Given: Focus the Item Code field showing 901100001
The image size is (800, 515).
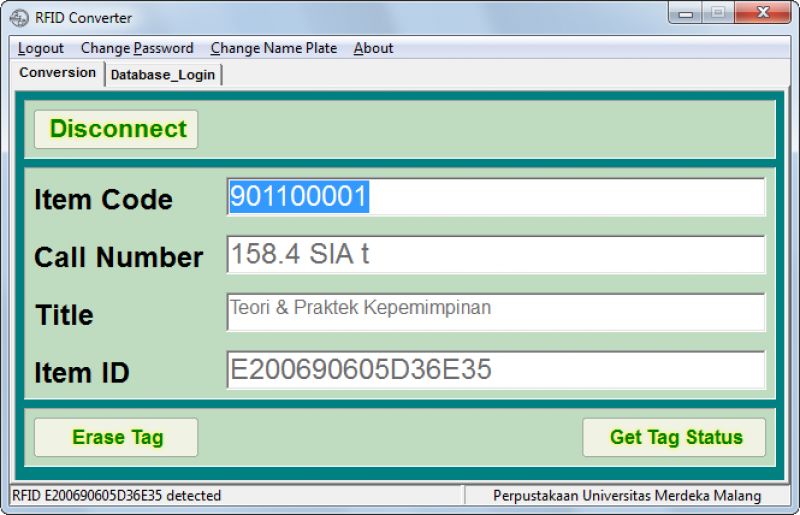Looking at the screenshot, I should tap(495, 197).
